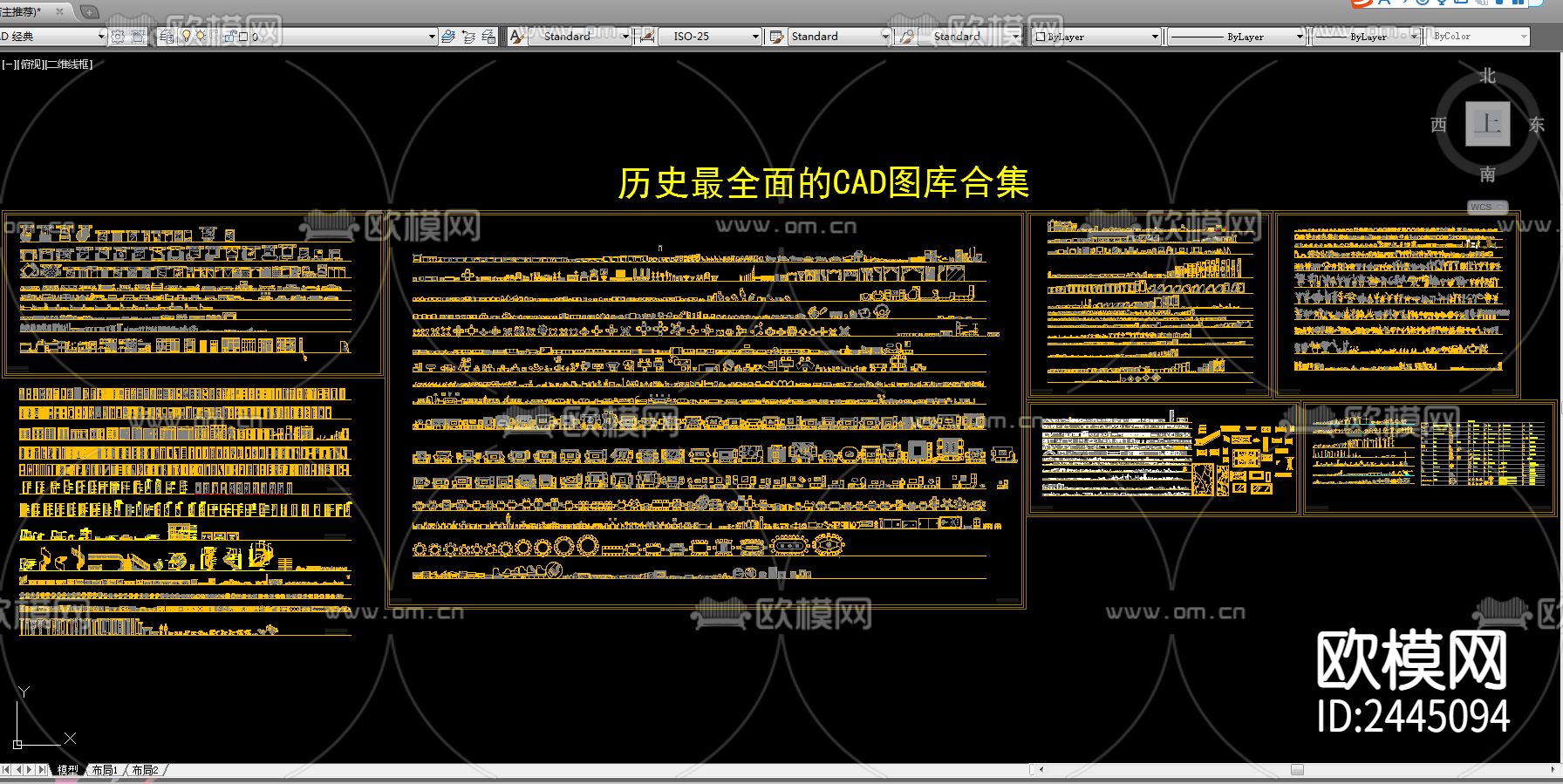Toggle layer 0 on/off light bulb

186,37
